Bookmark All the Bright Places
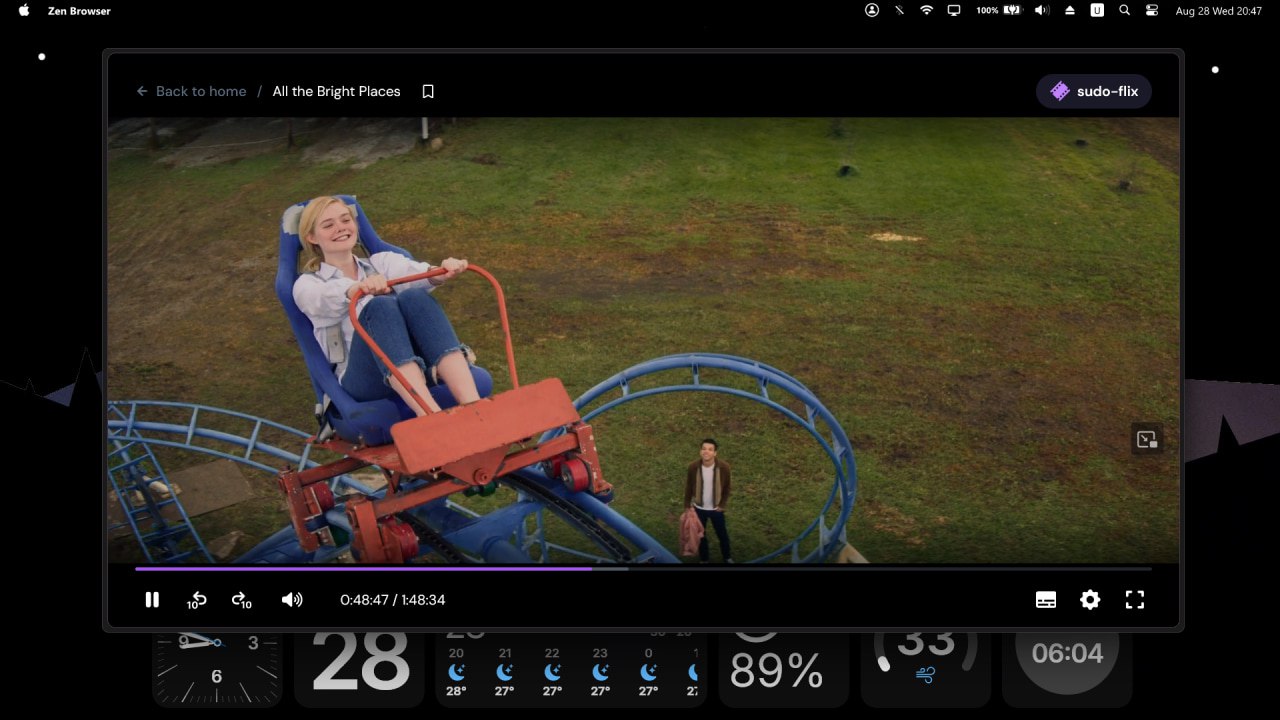This screenshot has height=720, width=1280. tap(428, 91)
